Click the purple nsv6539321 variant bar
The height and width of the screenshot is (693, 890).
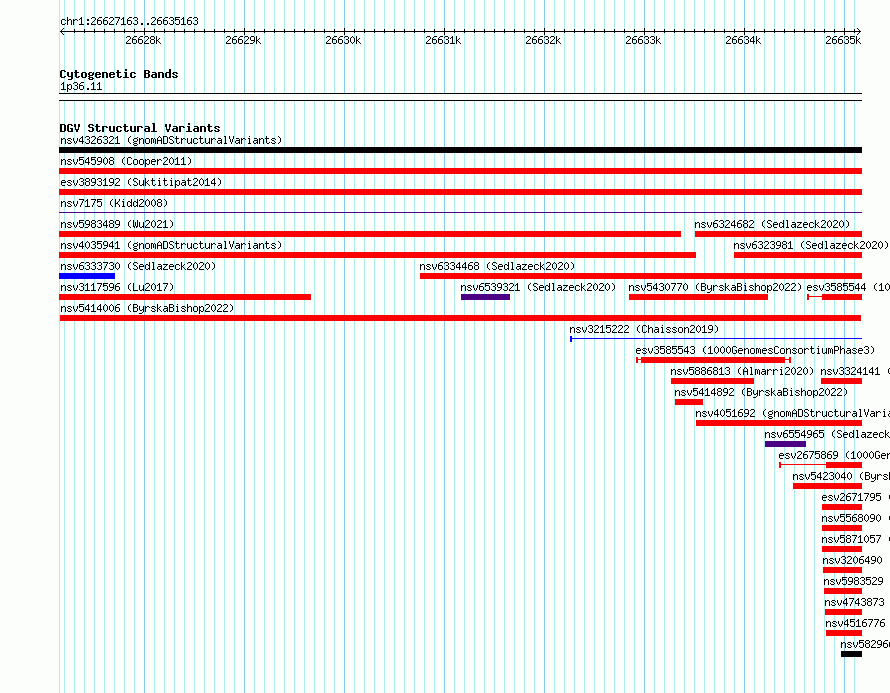point(485,297)
